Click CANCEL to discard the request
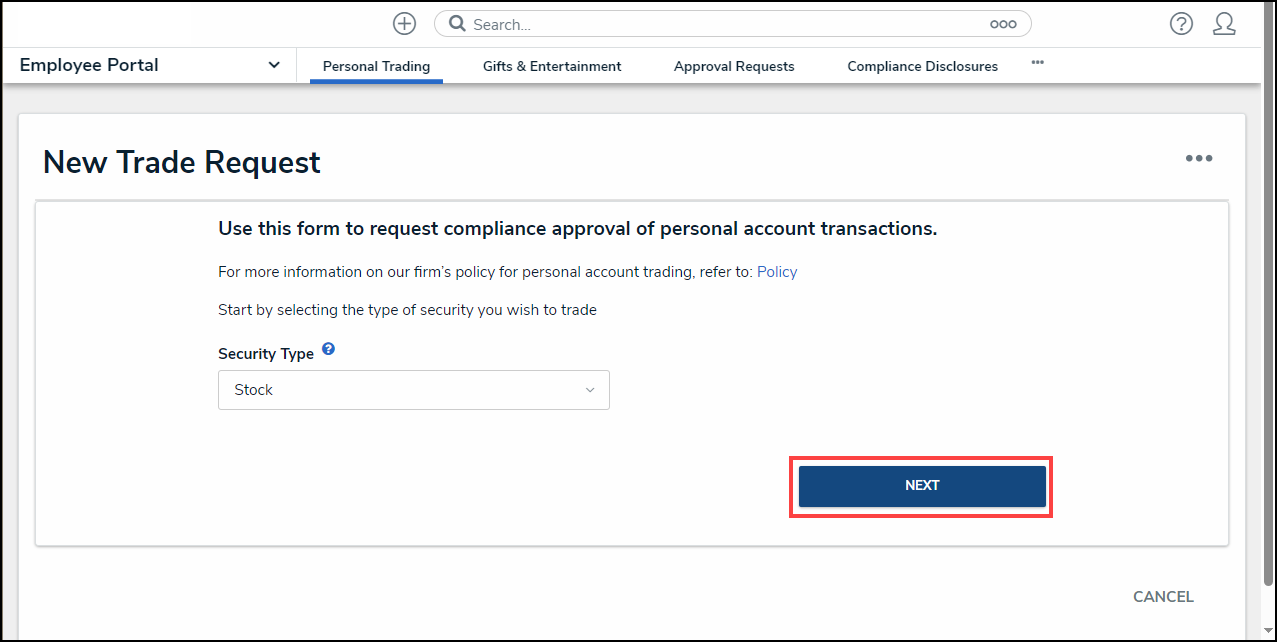1277x642 pixels. (x=1163, y=597)
